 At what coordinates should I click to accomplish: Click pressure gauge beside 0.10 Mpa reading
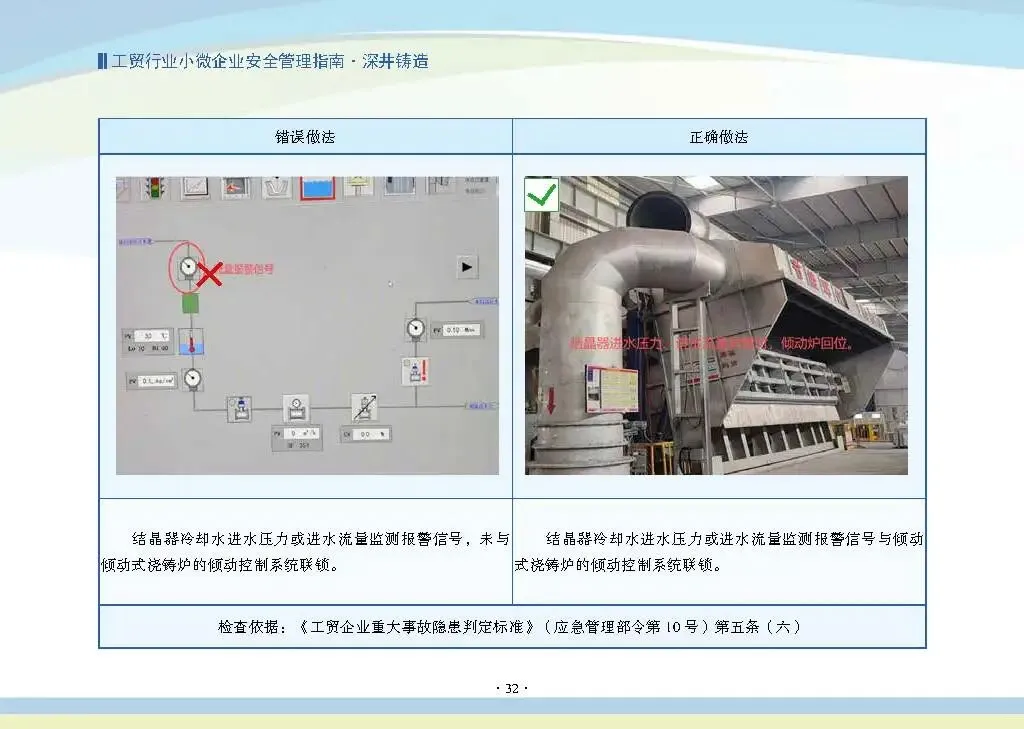(x=415, y=329)
